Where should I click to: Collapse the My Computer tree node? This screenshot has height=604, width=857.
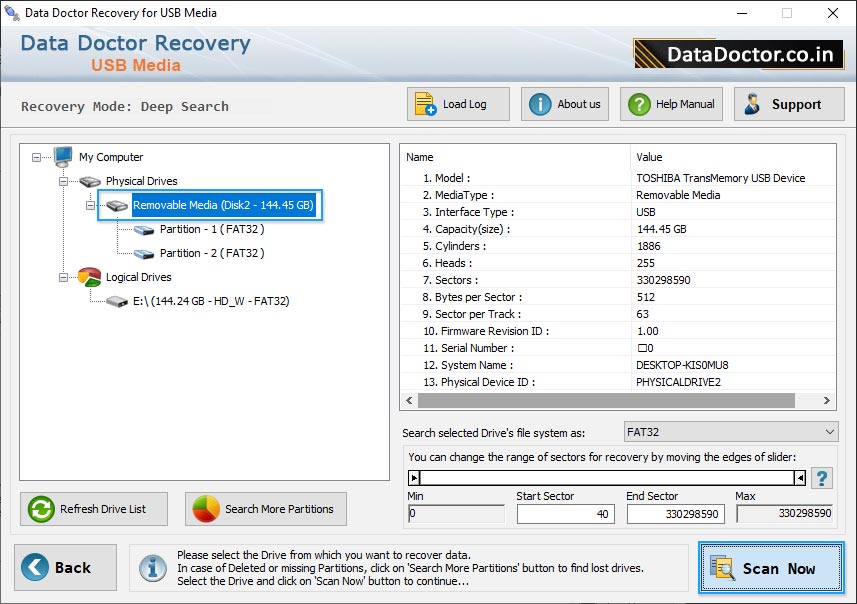[x=37, y=157]
